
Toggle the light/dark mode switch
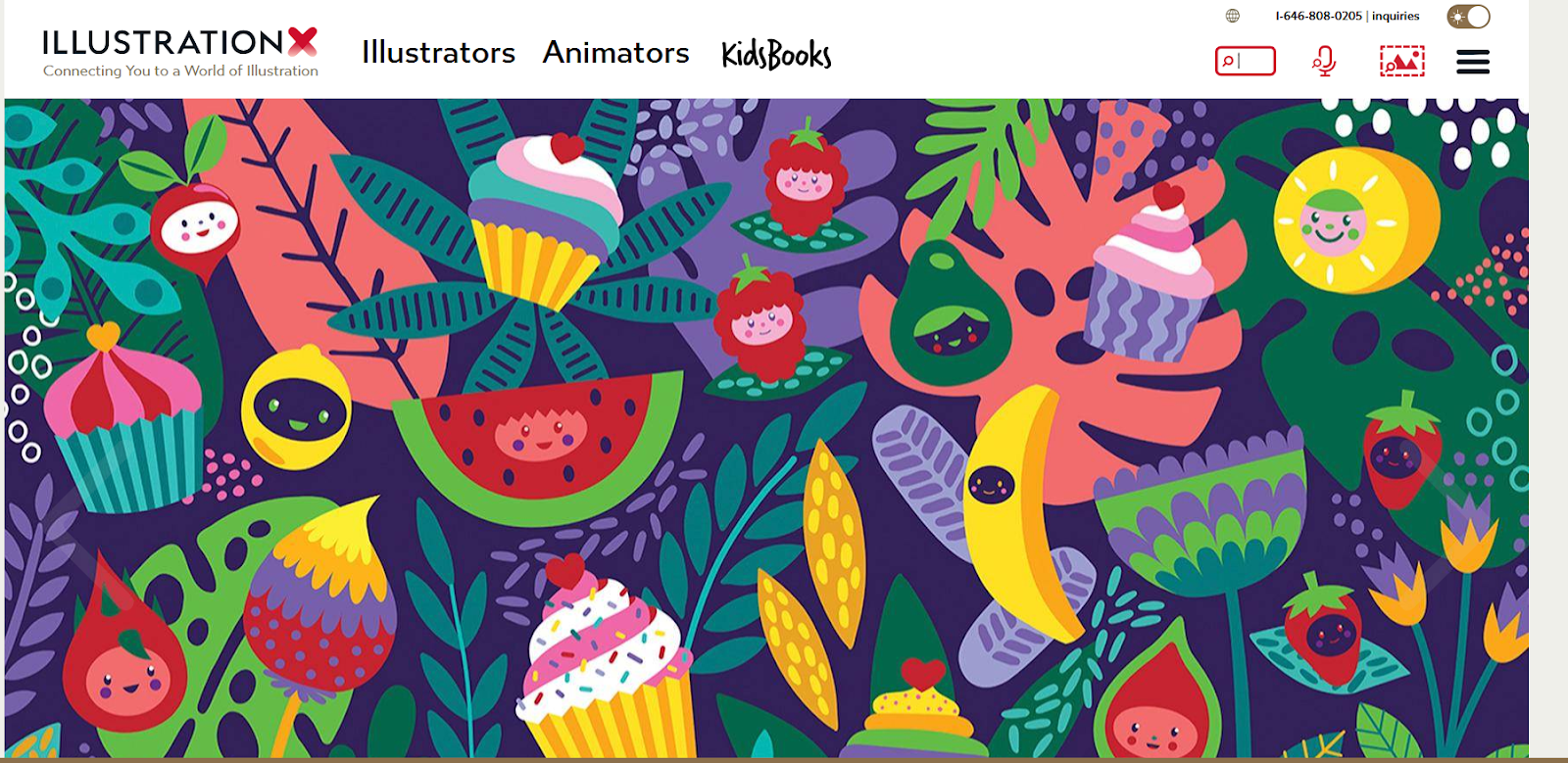1468,16
